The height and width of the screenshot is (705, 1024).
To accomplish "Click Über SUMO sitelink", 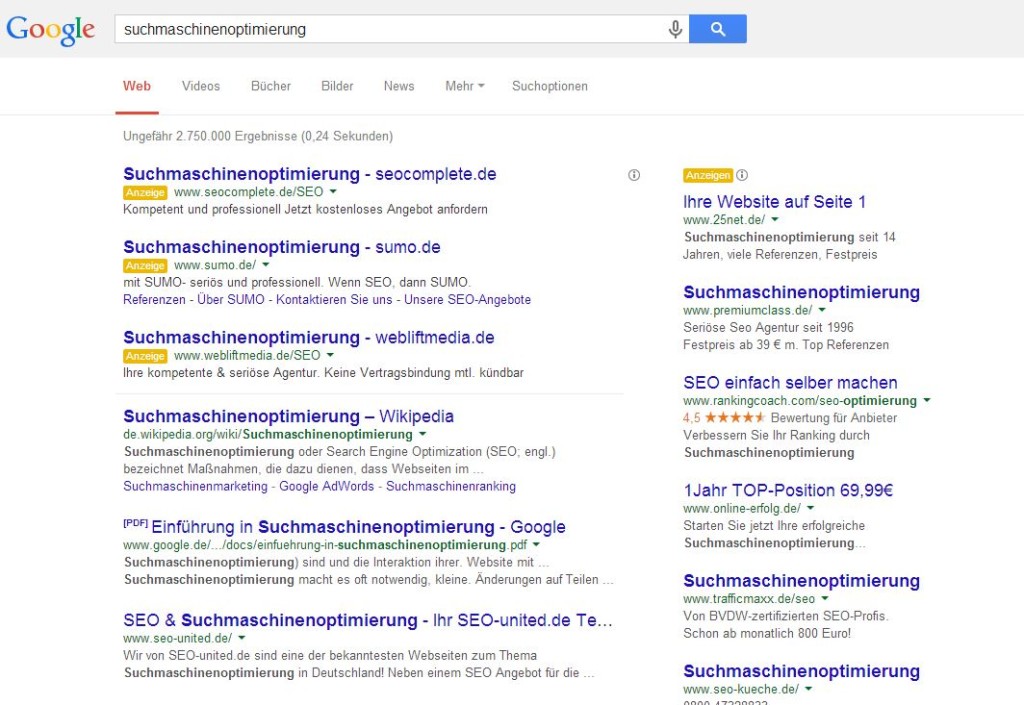I will [231, 300].
